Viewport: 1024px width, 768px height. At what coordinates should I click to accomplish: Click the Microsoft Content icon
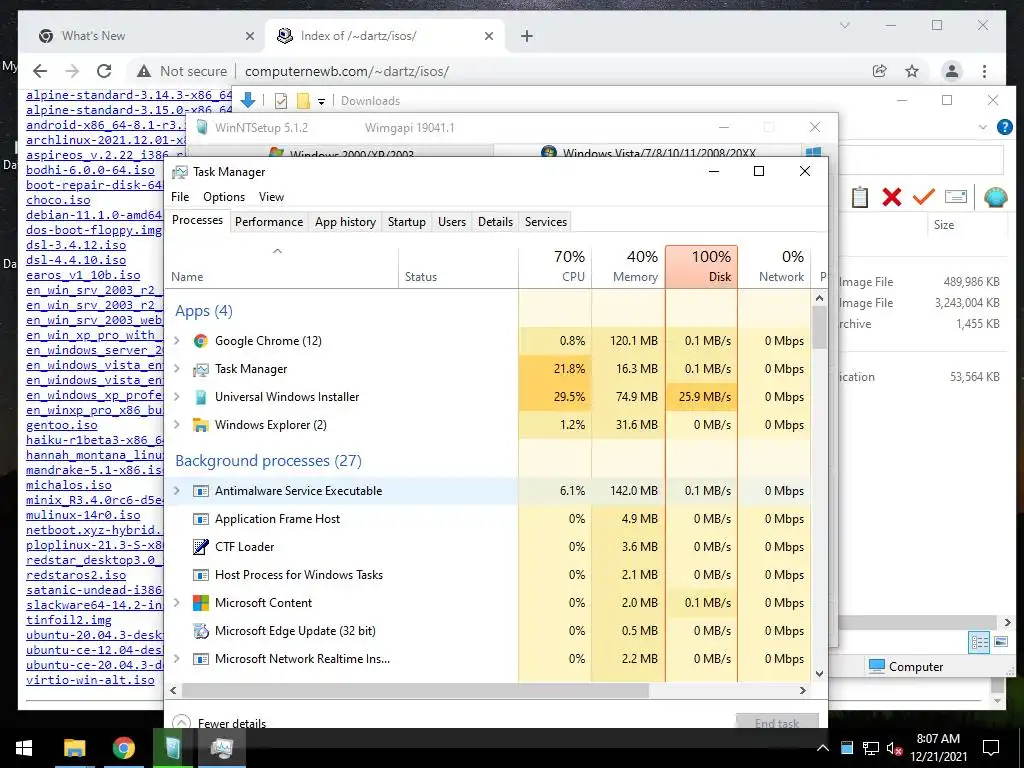coord(200,603)
